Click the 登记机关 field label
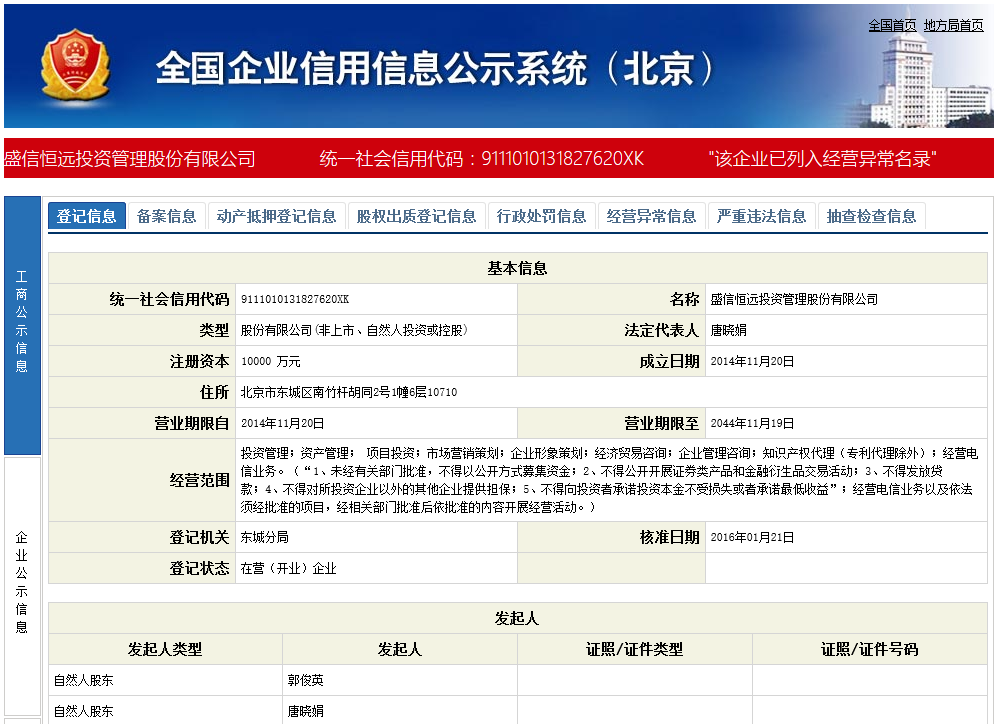The height and width of the screenshot is (724, 1001). [x=199, y=538]
